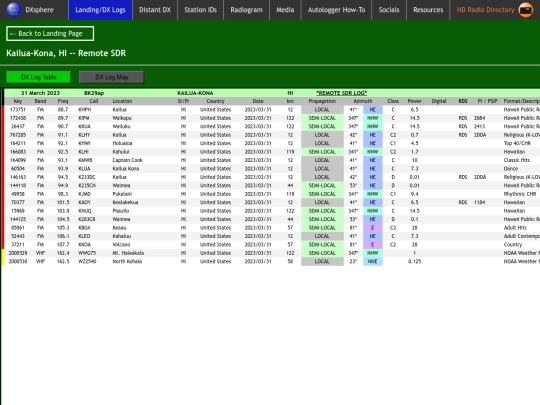Select the 91.1 frequency cell
The height and width of the screenshot is (405, 540).
click(63, 135)
